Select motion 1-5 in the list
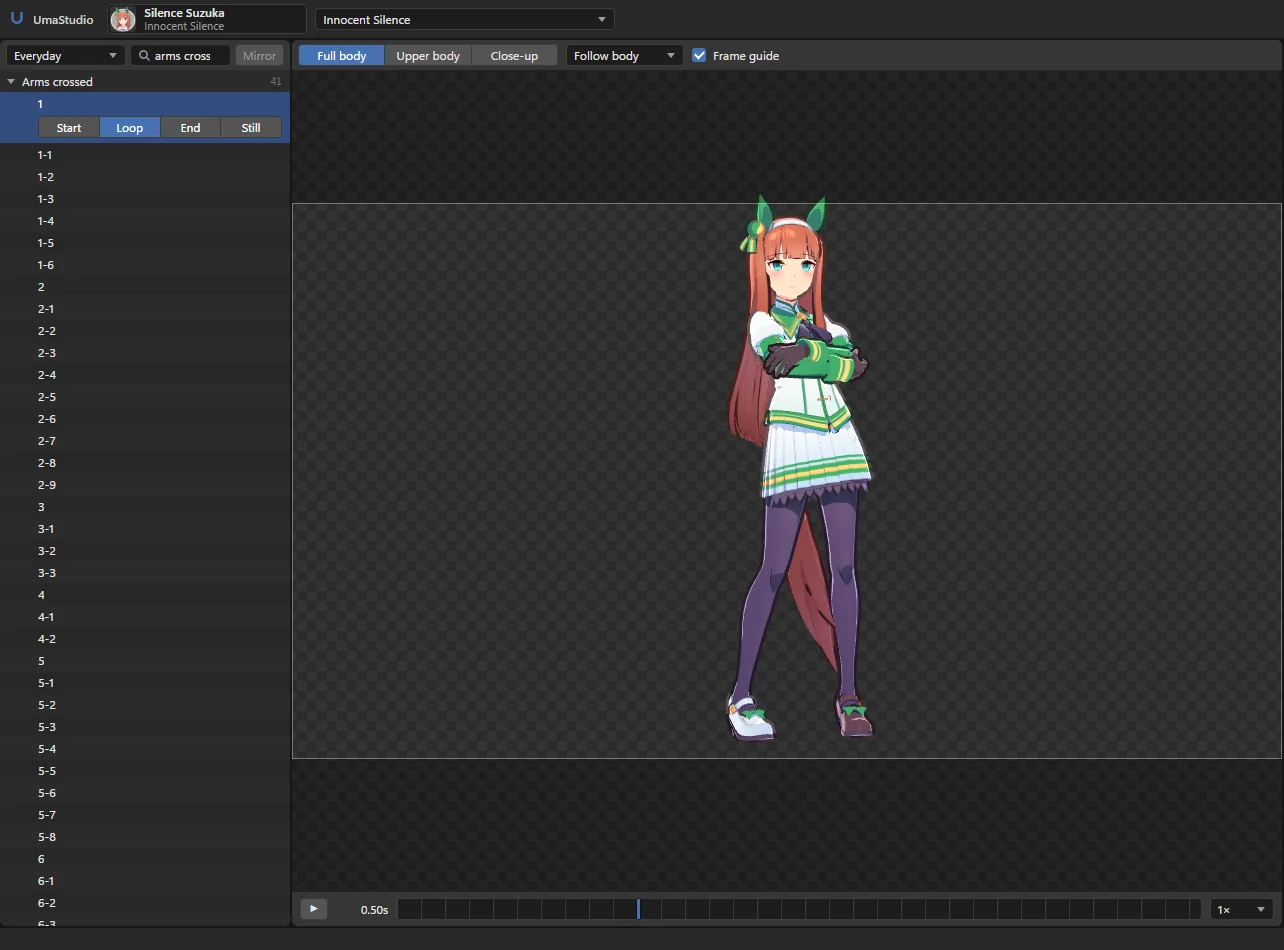 pyautogui.click(x=145, y=243)
